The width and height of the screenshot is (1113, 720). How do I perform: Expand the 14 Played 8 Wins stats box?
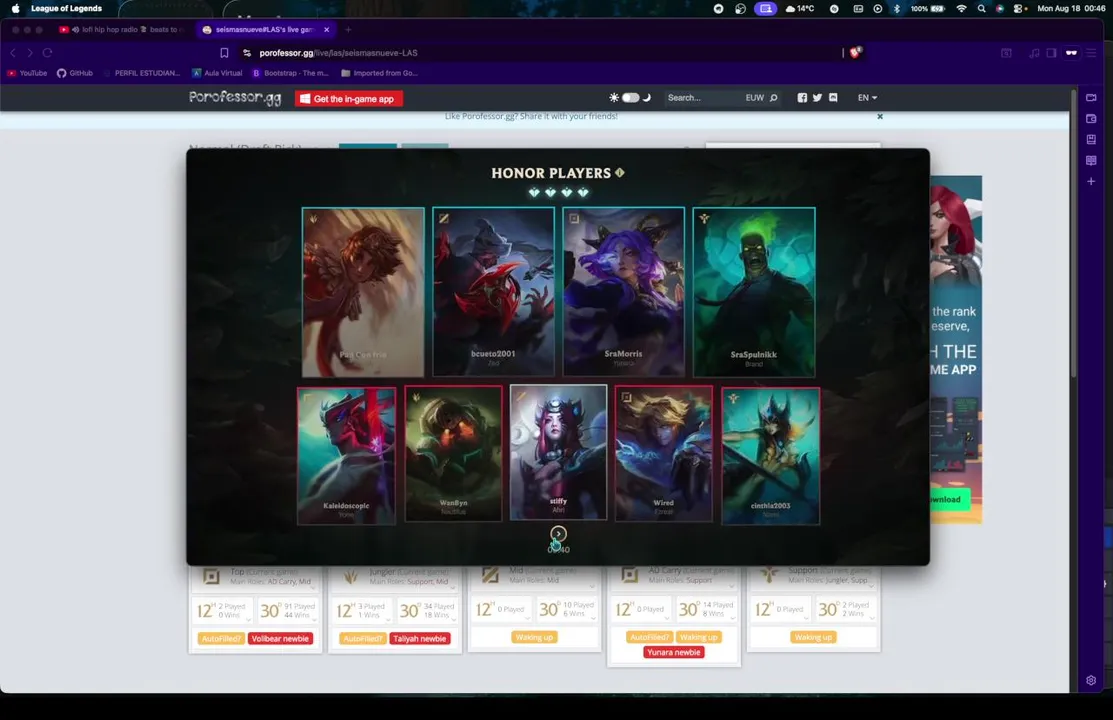click(706, 609)
